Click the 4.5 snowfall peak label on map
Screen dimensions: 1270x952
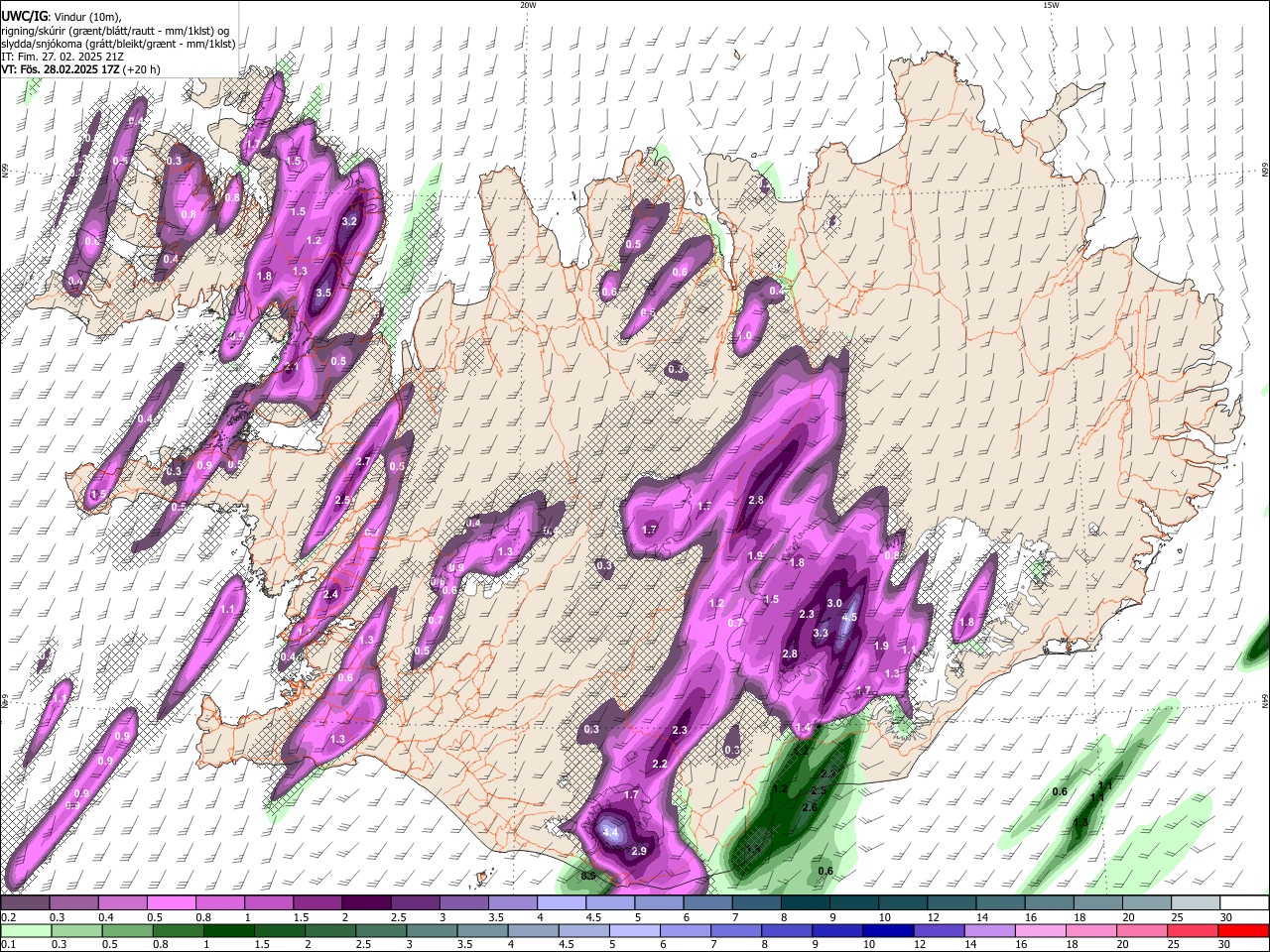(x=849, y=617)
